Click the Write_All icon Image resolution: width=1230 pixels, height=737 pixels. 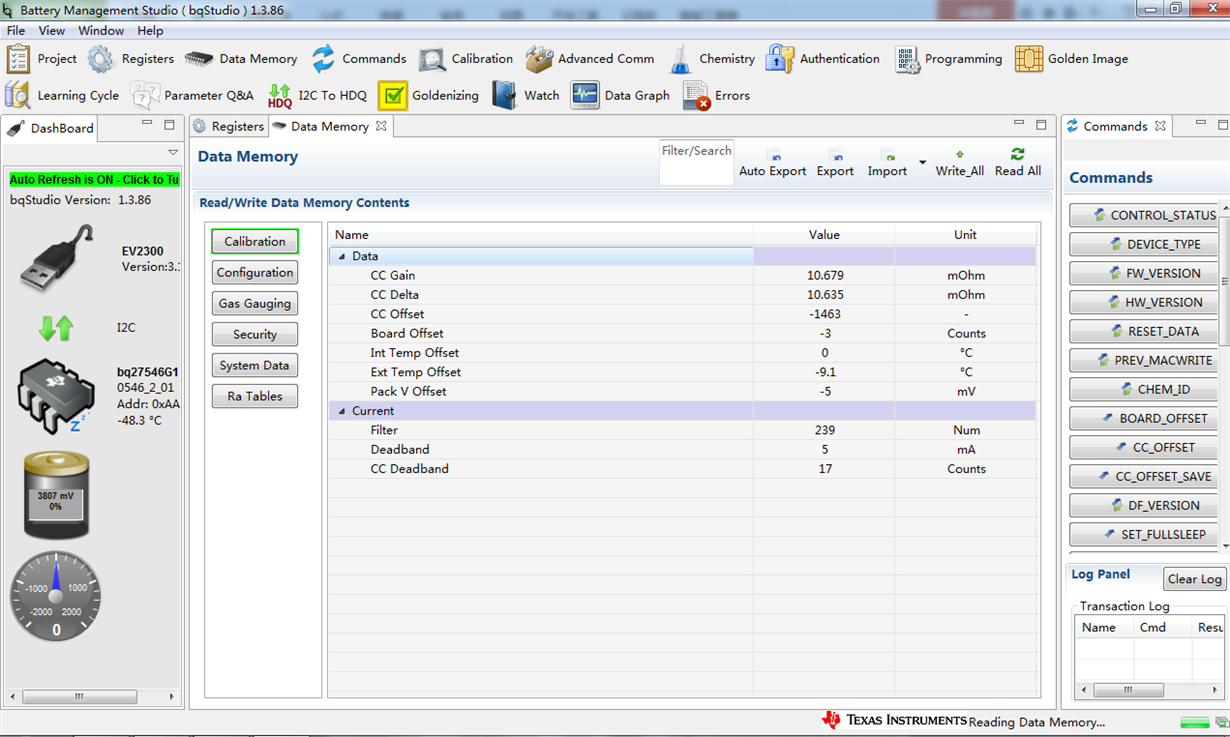[960, 155]
